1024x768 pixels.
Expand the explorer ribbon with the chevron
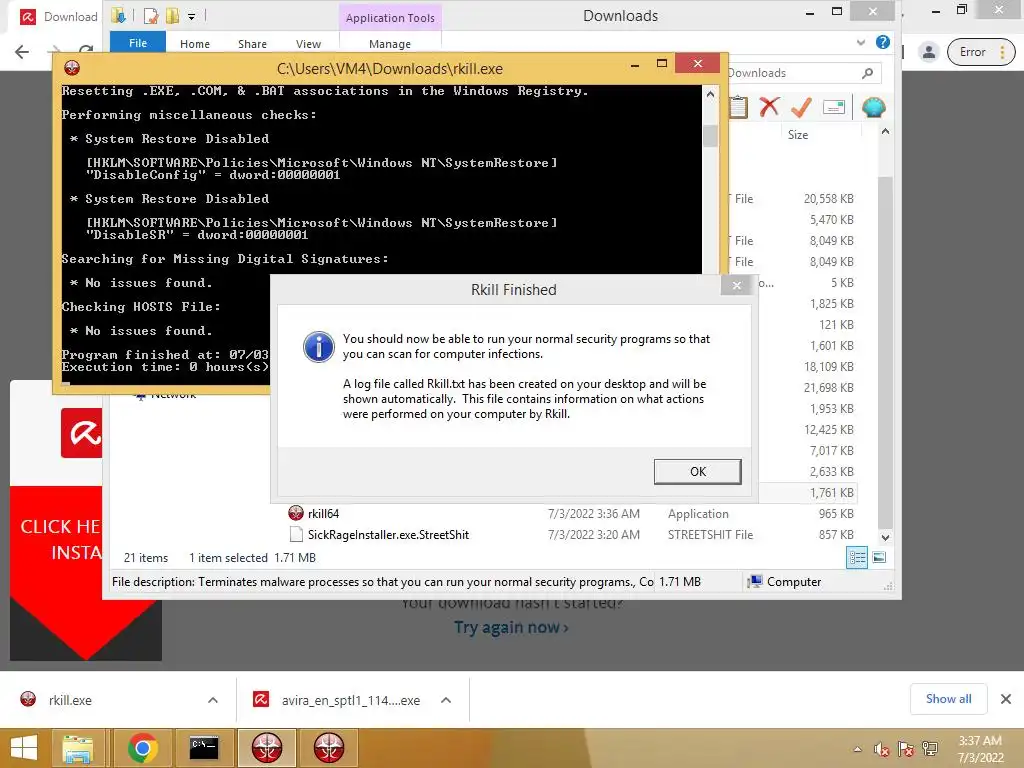861,42
